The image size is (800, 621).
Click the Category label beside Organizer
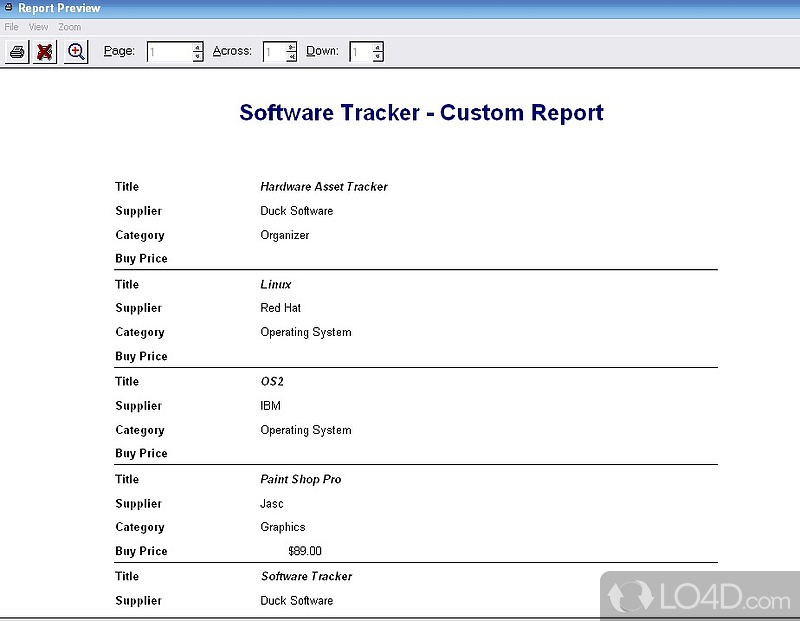click(x=140, y=235)
